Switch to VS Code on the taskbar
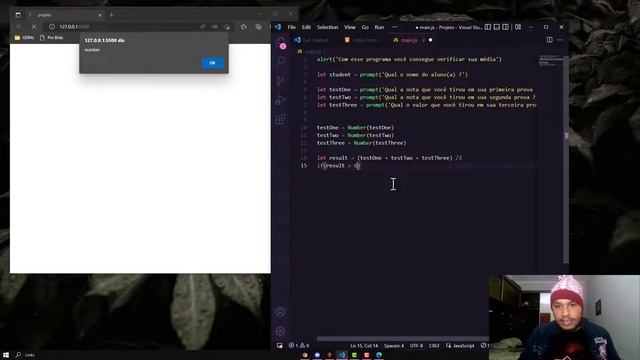Viewport: 640px width, 360px height. [x=342, y=355]
